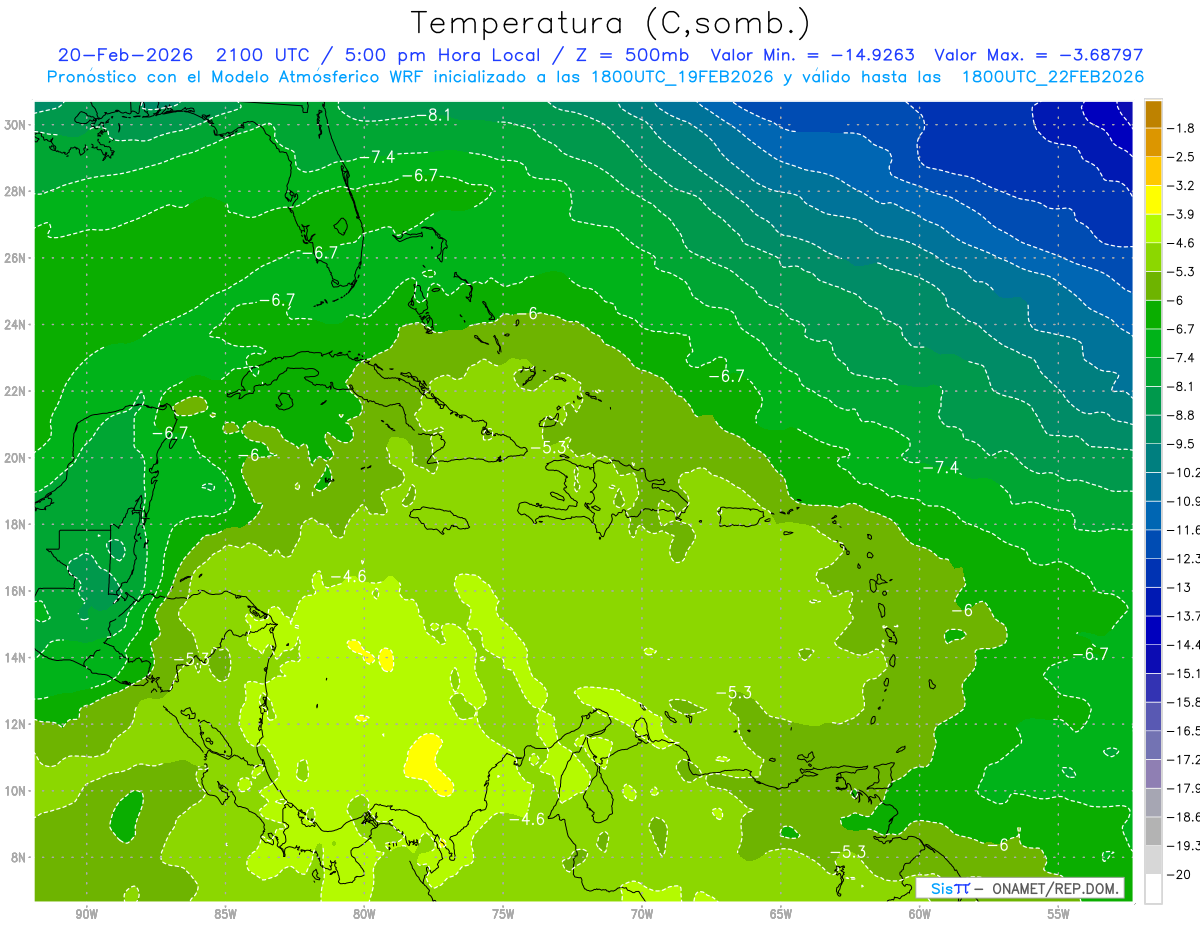Image resolution: width=1200 pixels, height=927 pixels.
Task: Click the "12N" latitude axis label
Action: coord(17,724)
